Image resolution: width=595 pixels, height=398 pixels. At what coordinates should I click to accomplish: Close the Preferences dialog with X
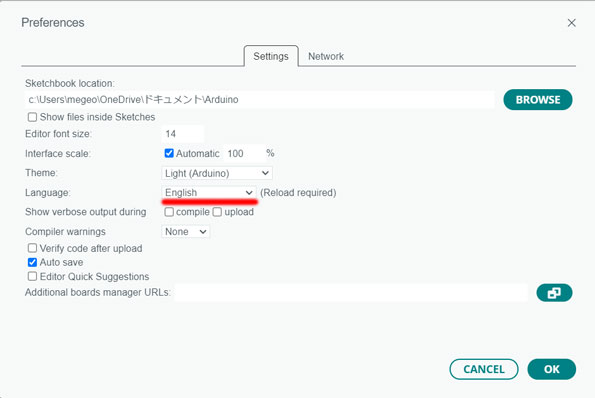click(571, 23)
